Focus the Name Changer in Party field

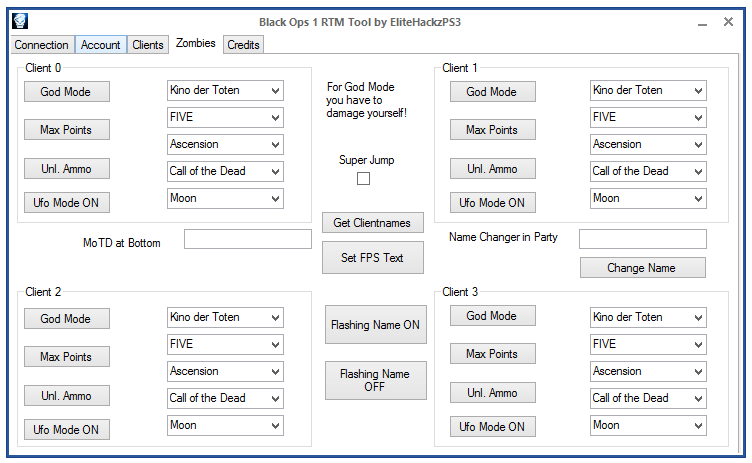643,239
